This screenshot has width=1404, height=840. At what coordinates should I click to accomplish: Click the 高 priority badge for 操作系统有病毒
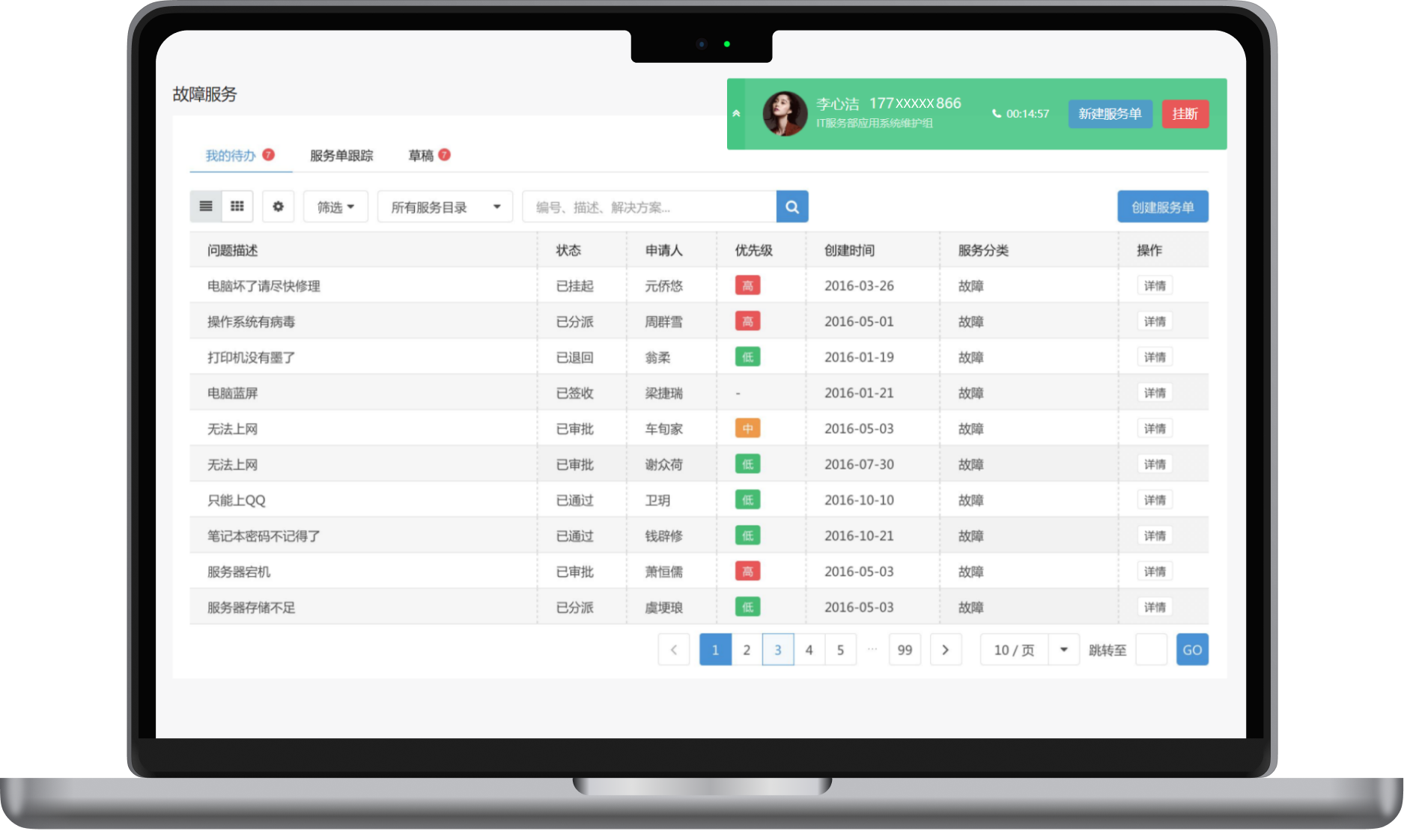coord(747,320)
